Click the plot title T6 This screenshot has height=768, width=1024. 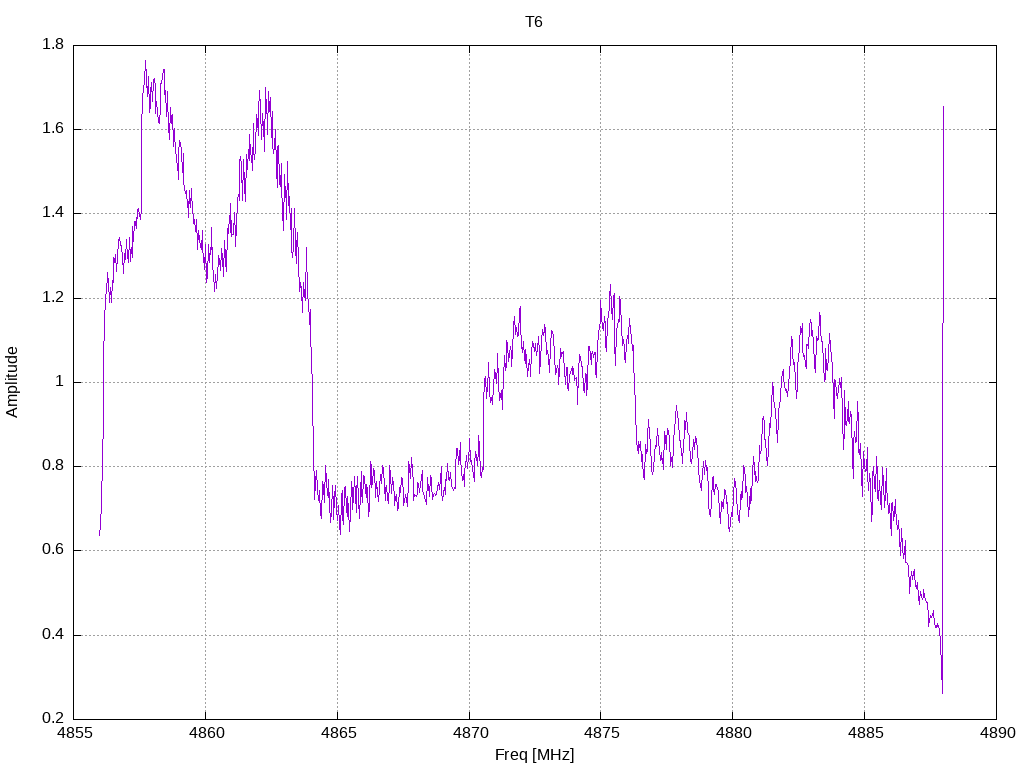click(534, 22)
